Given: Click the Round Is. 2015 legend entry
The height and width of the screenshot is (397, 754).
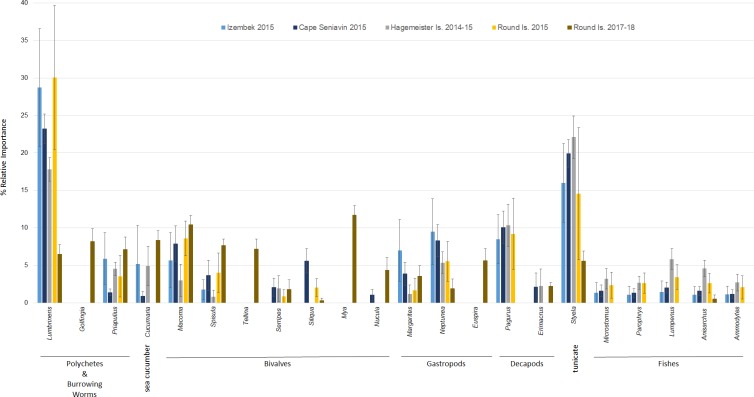Looking at the screenshot, I should pos(520,27).
